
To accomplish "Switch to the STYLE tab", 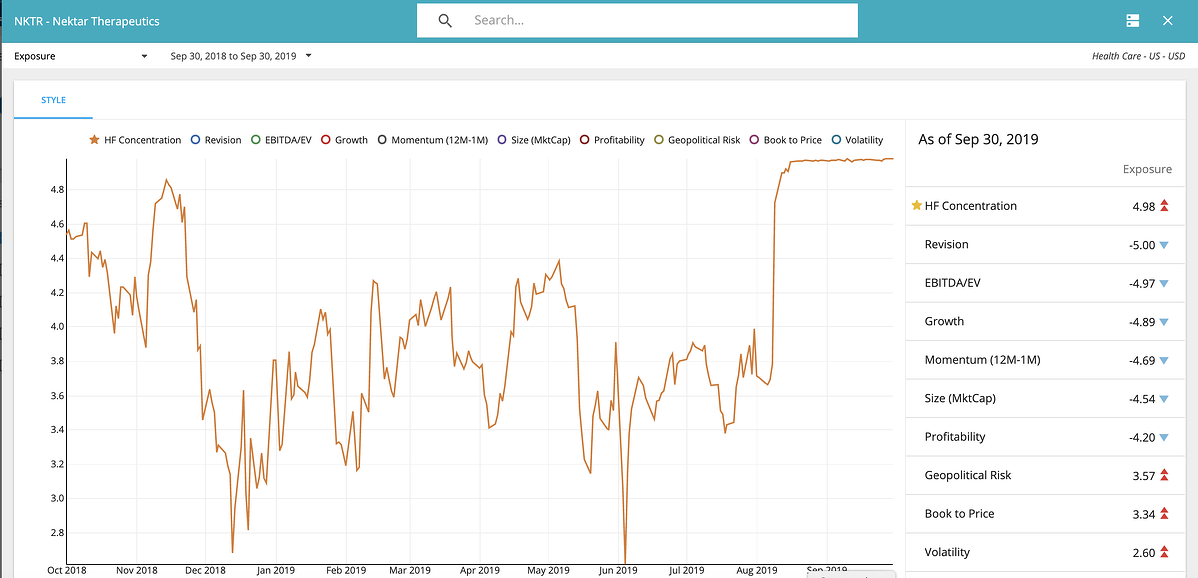I will tap(53, 100).
